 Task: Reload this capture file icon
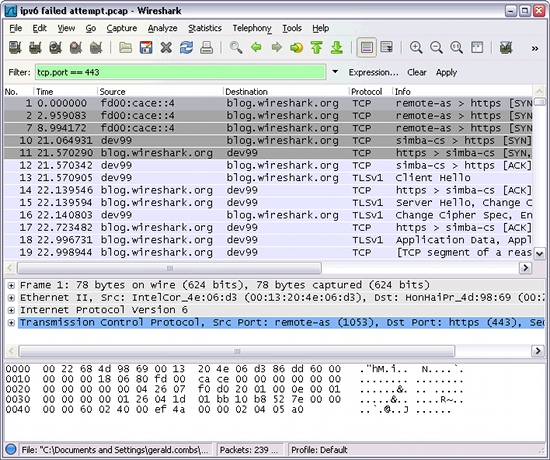[x=186, y=47]
